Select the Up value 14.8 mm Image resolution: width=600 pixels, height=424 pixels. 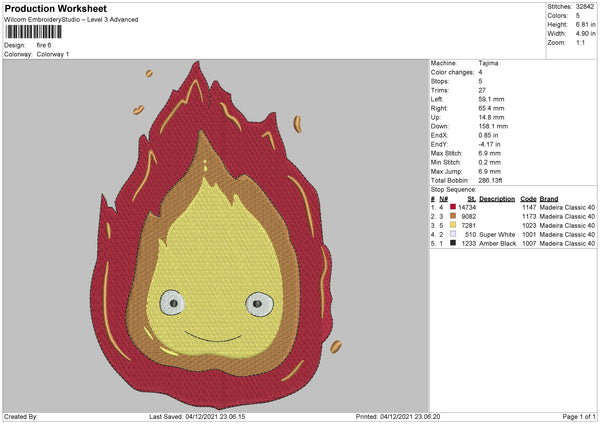491,117
